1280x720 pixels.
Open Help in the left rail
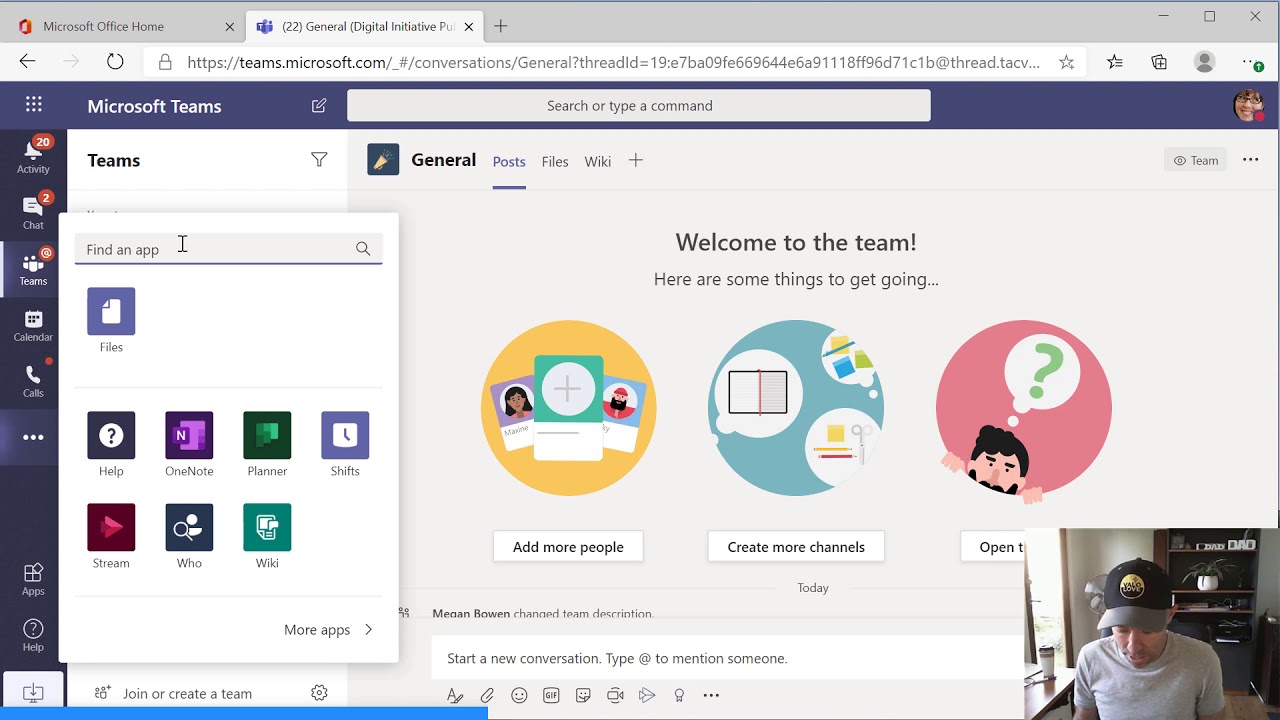click(x=33, y=635)
